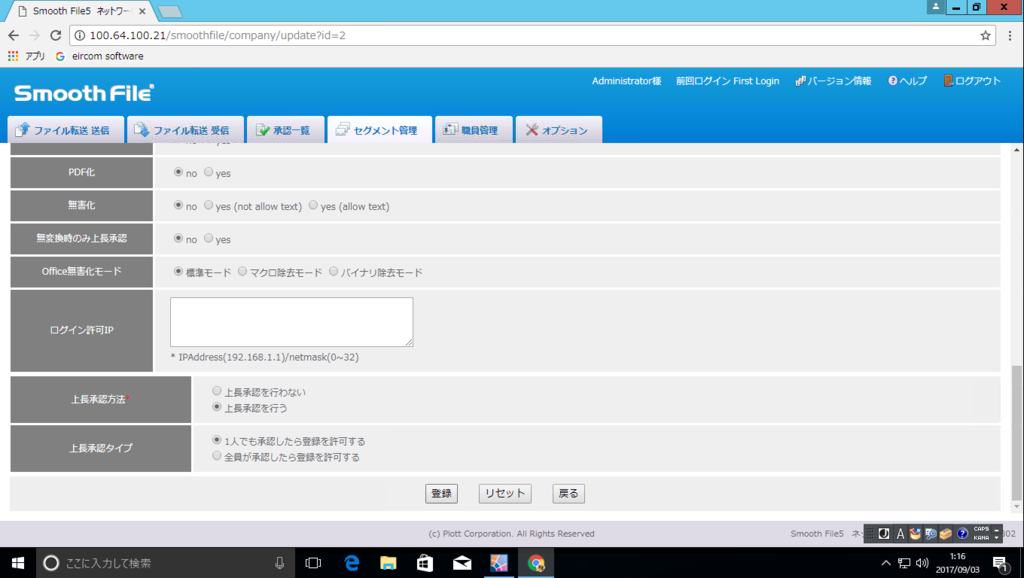
Task: Select 全員が承認したら登録を許可する
Action: [x=217, y=456]
